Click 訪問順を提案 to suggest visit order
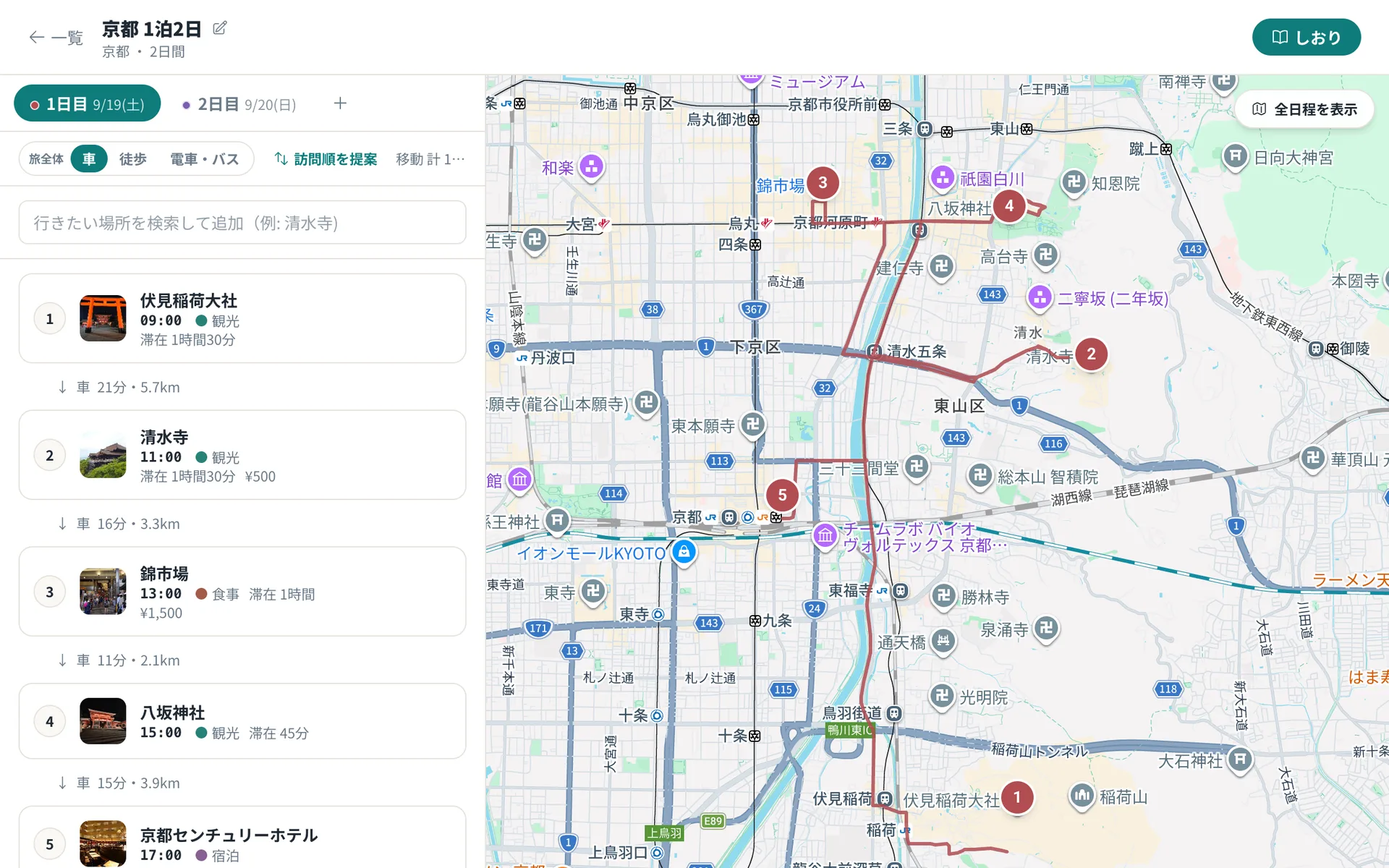The width and height of the screenshot is (1389, 868). (326, 159)
